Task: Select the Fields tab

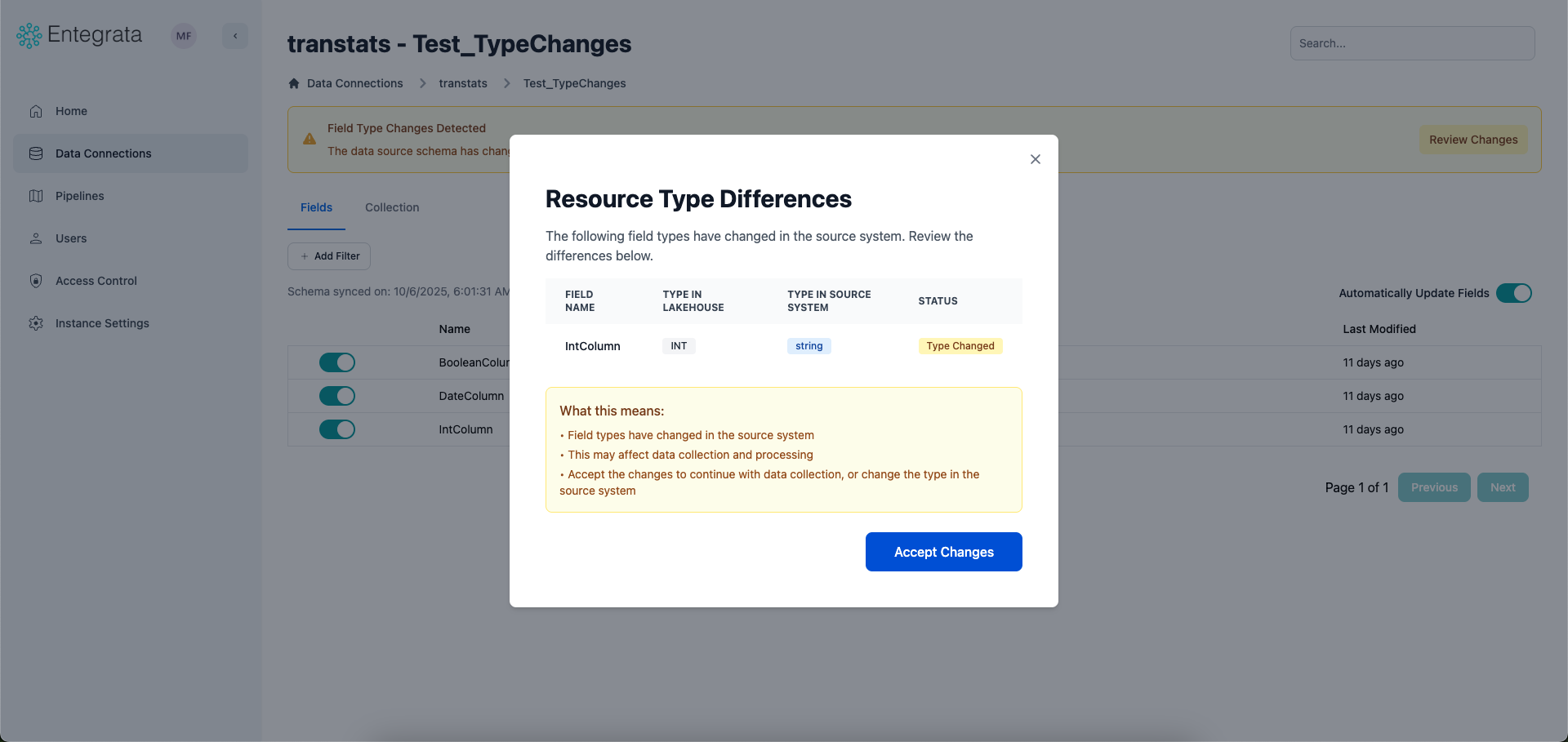Action: (x=316, y=207)
